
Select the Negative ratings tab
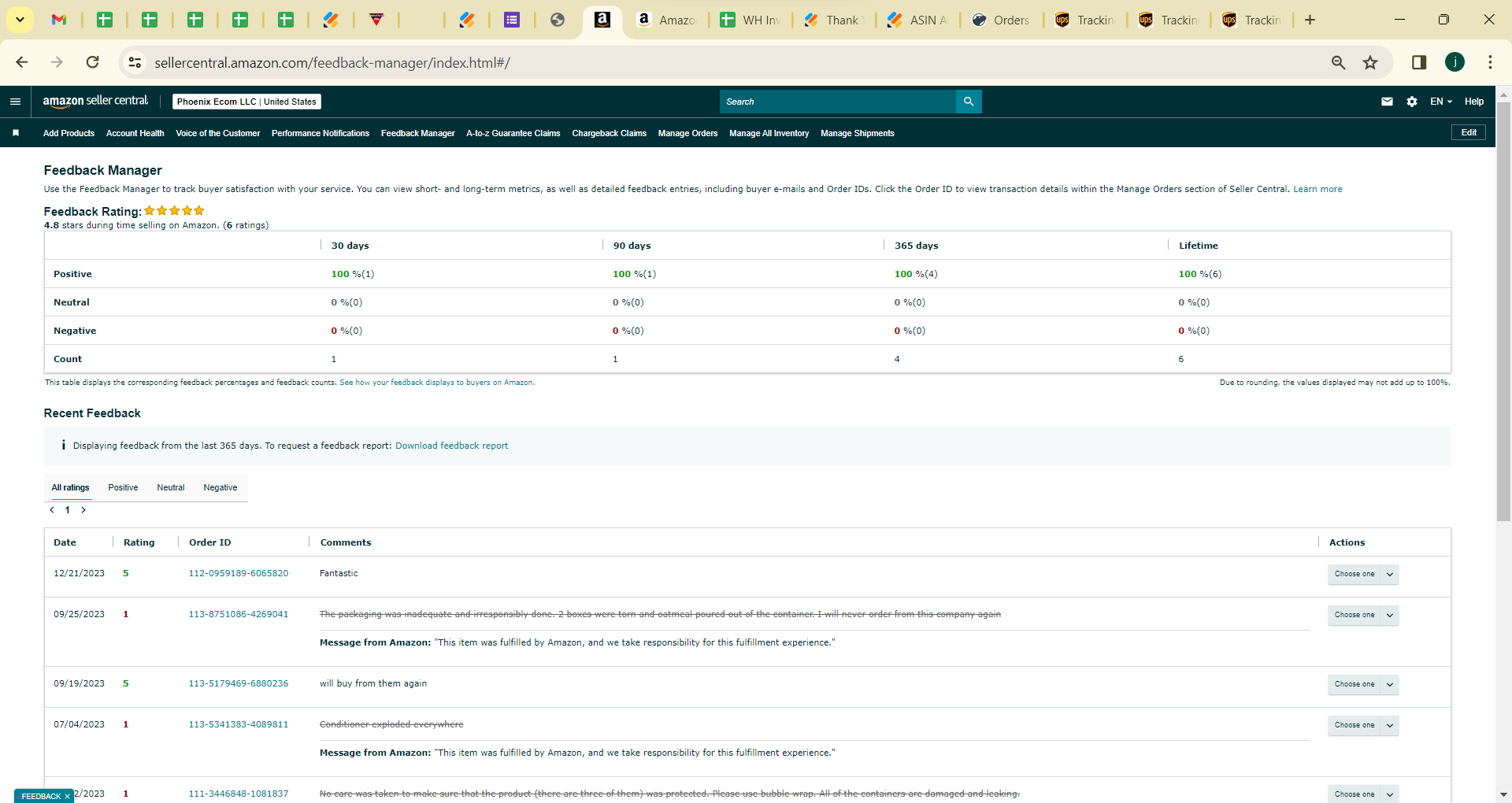tap(220, 487)
